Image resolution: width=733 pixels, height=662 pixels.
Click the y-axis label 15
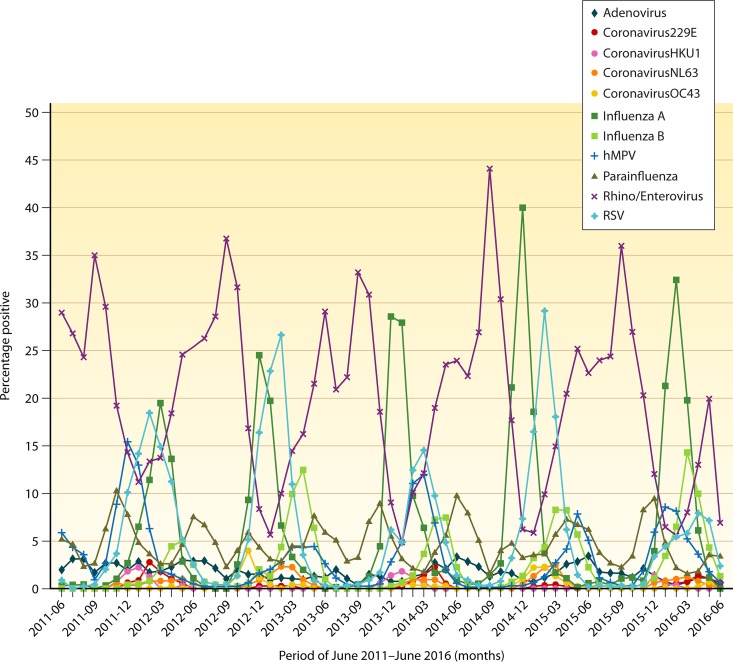point(34,446)
